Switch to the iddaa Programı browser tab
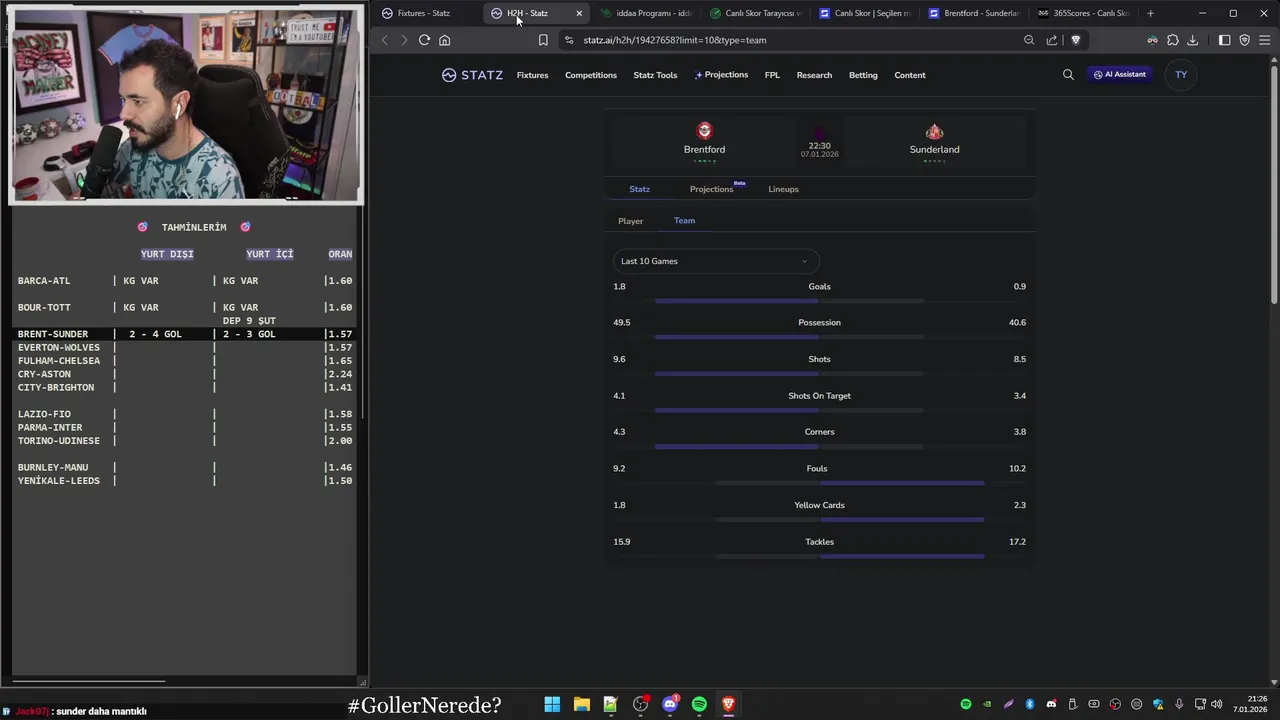The width and height of the screenshot is (1280, 720). (x=652, y=13)
